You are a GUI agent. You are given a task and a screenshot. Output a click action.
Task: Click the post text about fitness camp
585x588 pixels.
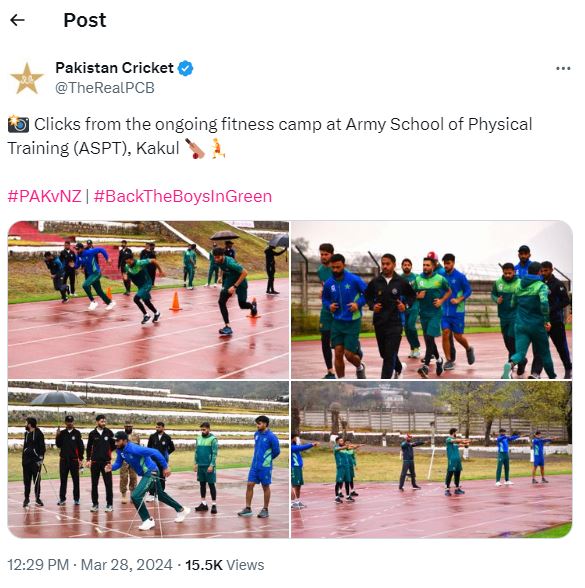coord(270,136)
